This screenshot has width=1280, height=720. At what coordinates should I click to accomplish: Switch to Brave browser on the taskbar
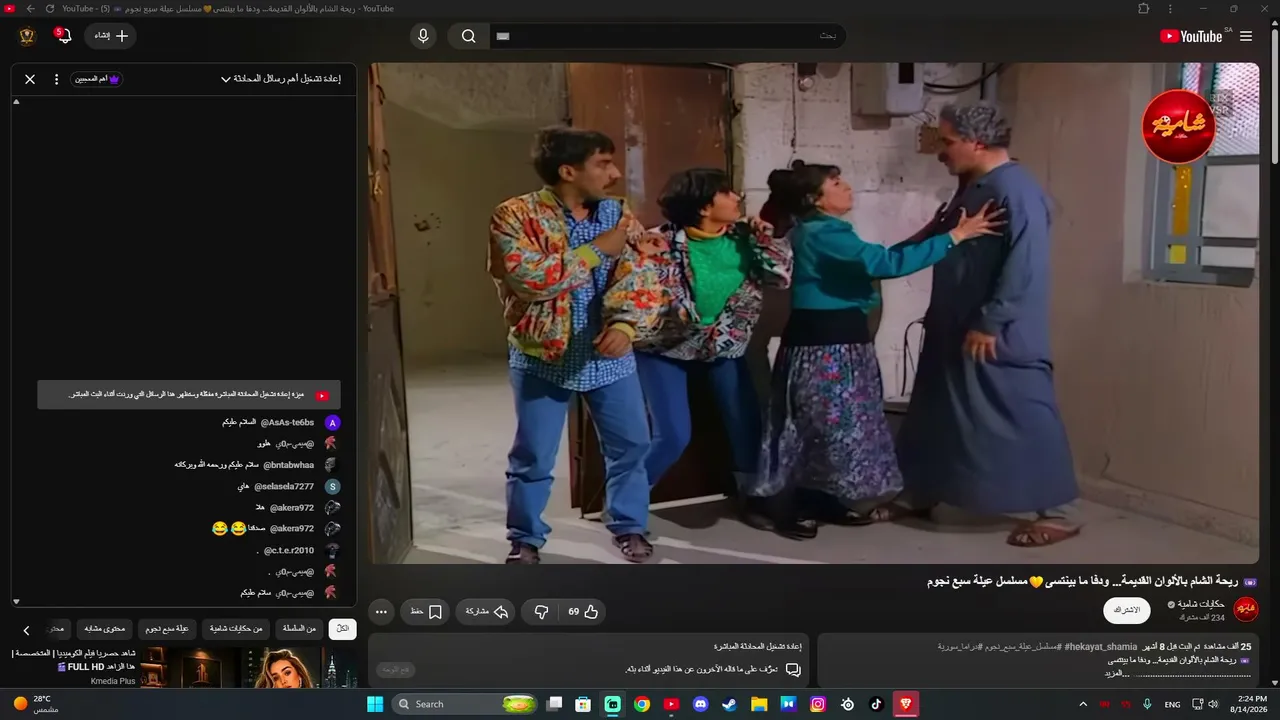coord(906,704)
